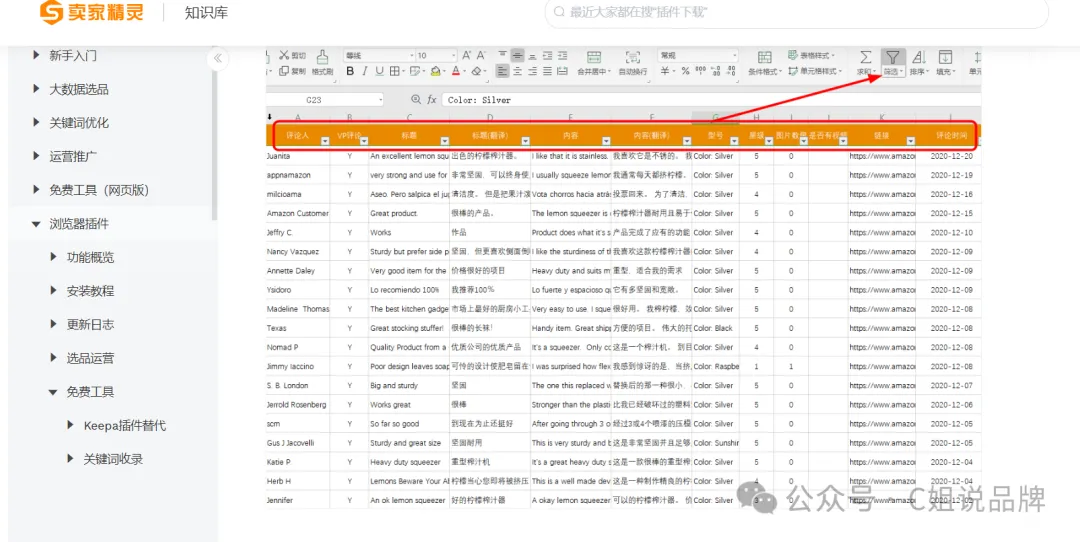
Task: Increase font size with the larger A icon
Action: (x=466, y=55)
